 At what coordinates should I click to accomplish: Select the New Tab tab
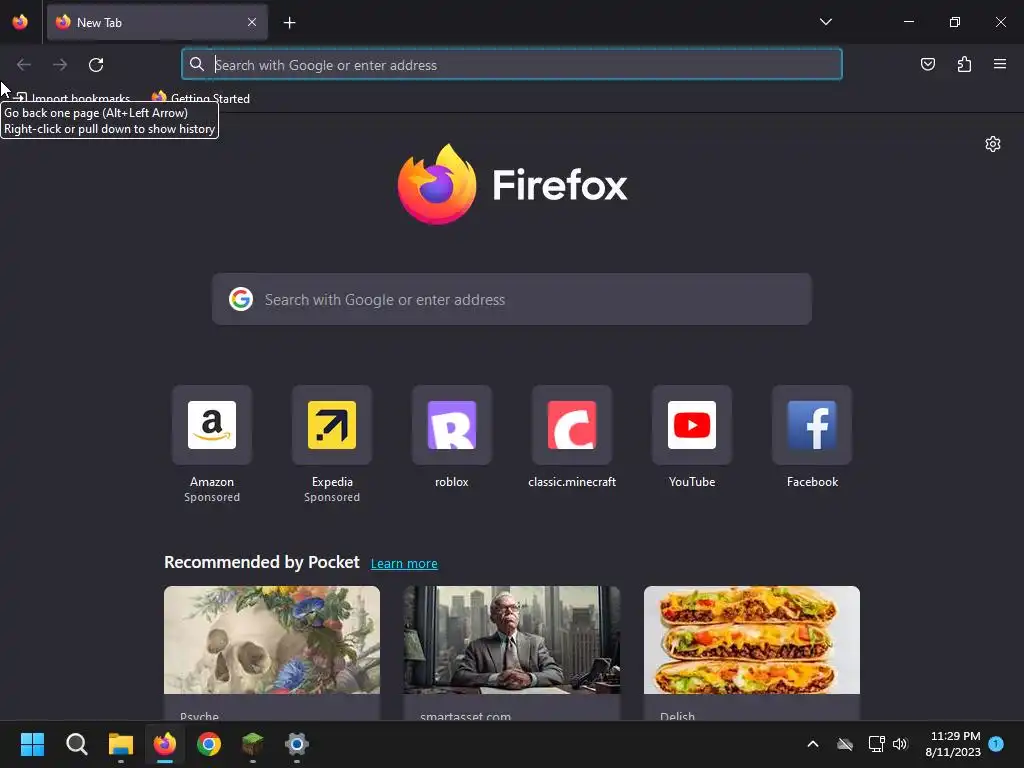click(x=157, y=22)
